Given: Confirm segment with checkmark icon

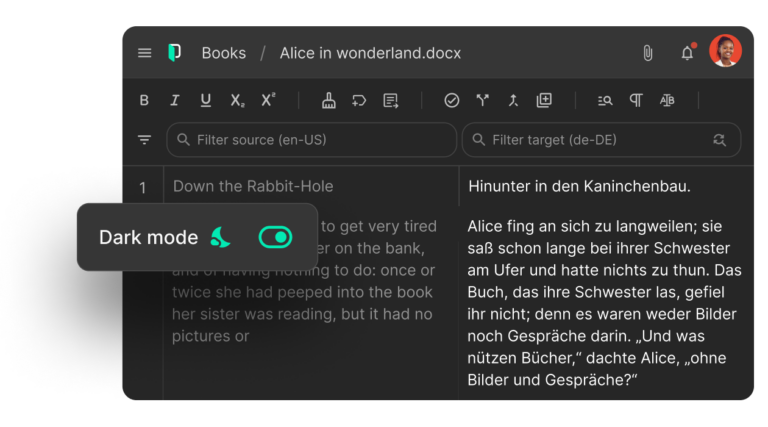Looking at the screenshot, I should pos(451,100).
